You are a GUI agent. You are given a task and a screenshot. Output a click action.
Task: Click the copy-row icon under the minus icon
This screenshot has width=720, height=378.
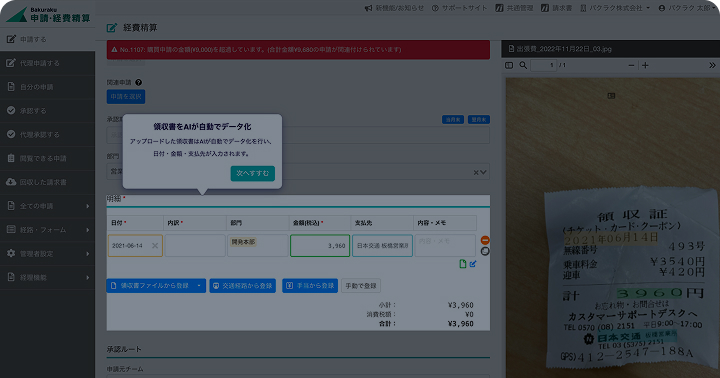point(485,251)
